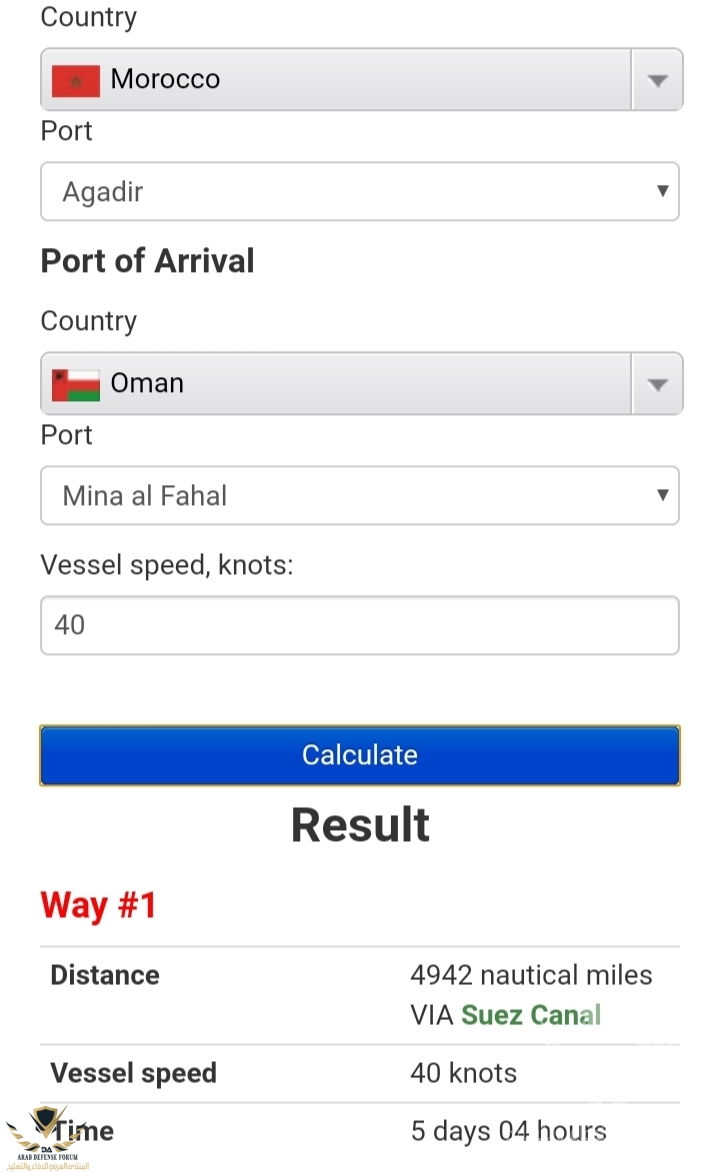This screenshot has width=720, height=1173.
Task: Click the Oman flag icon
Action: click(76, 385)
